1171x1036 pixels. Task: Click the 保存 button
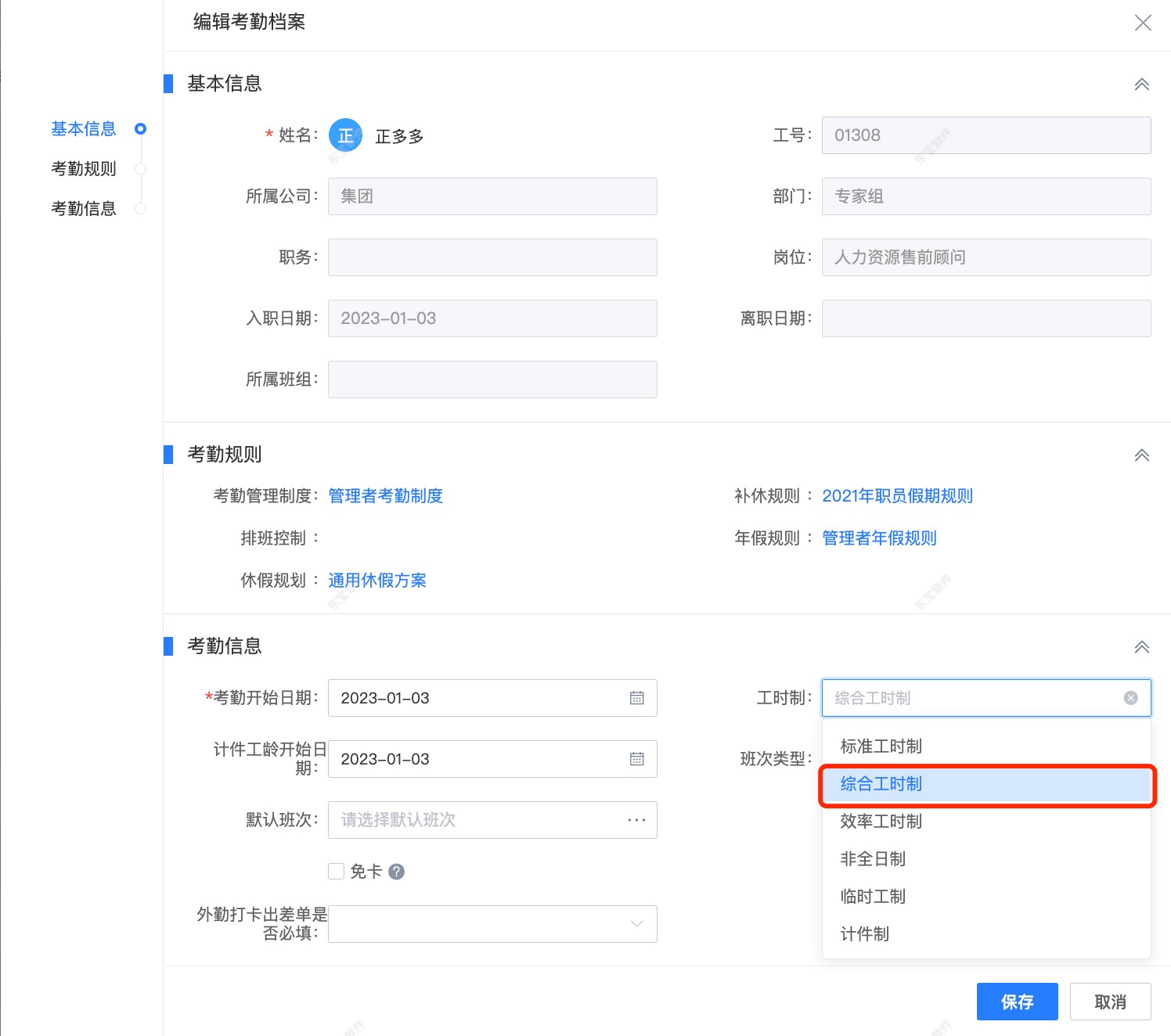[x=1017, y=1002]
